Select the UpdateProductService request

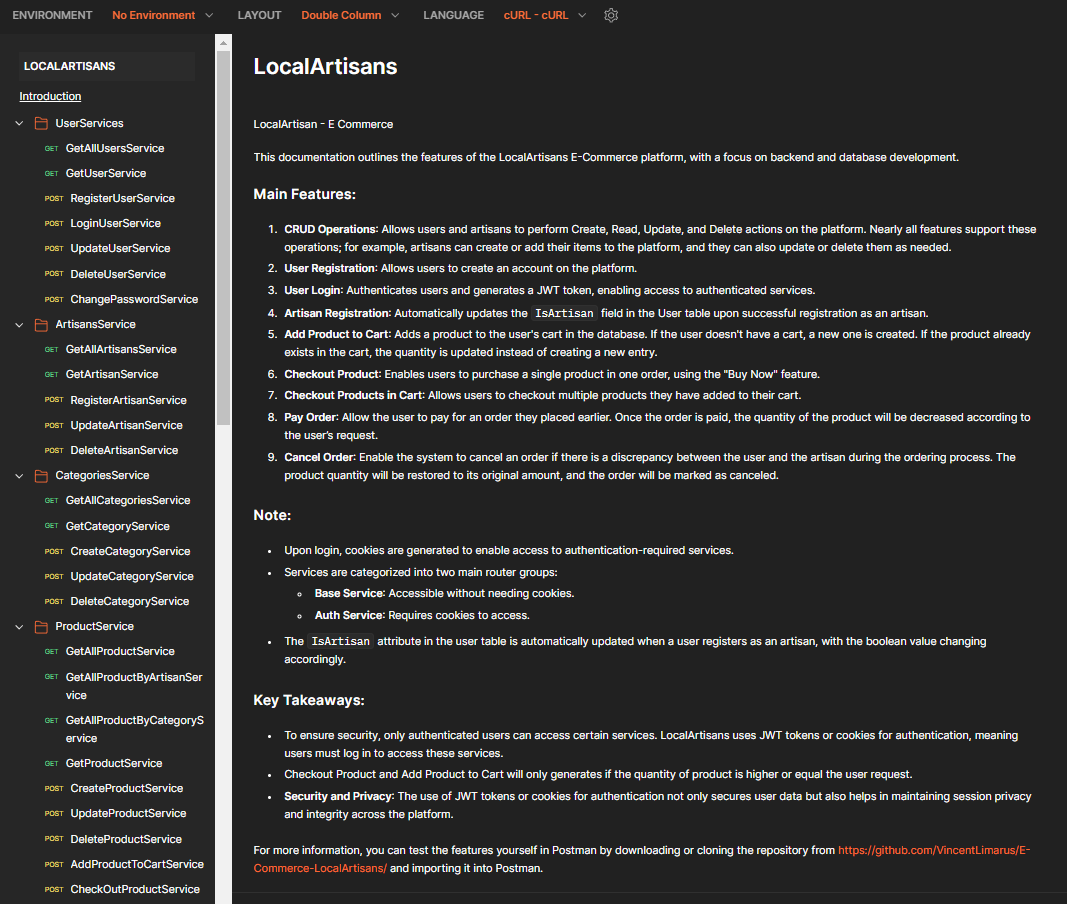[x=129, y=813]
